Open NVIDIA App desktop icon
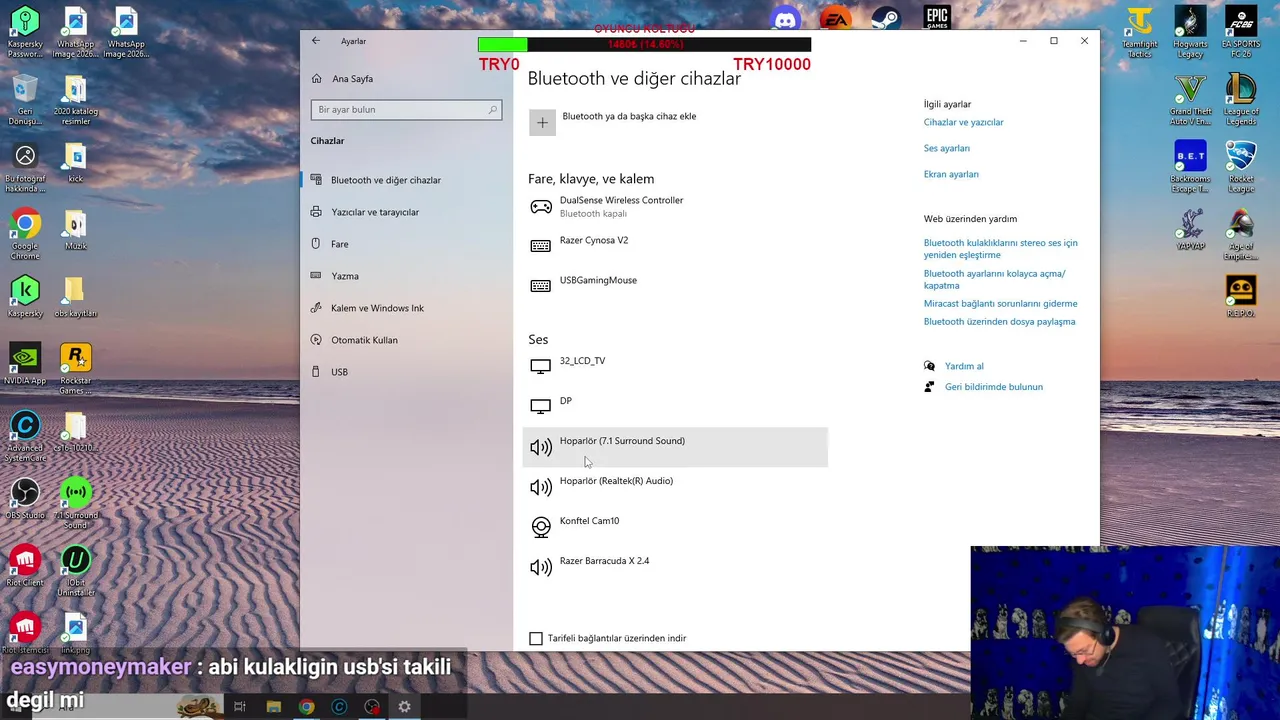The width and height of the screenshot is (1280, 720). [25, 365]
